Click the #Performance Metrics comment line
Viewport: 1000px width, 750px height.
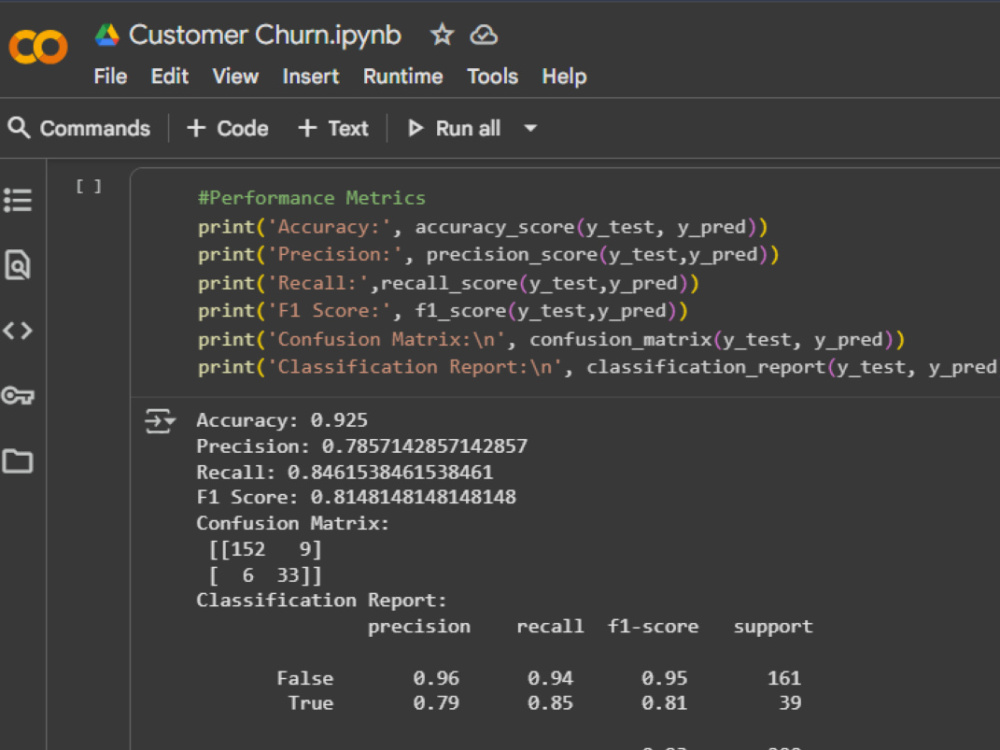[x=311, y=198]
